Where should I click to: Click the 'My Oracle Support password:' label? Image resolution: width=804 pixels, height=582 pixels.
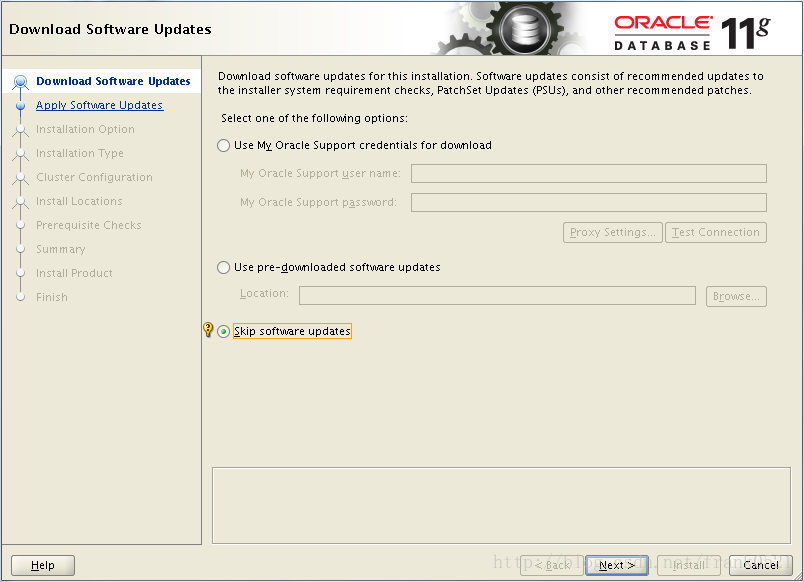click(318, 203)
